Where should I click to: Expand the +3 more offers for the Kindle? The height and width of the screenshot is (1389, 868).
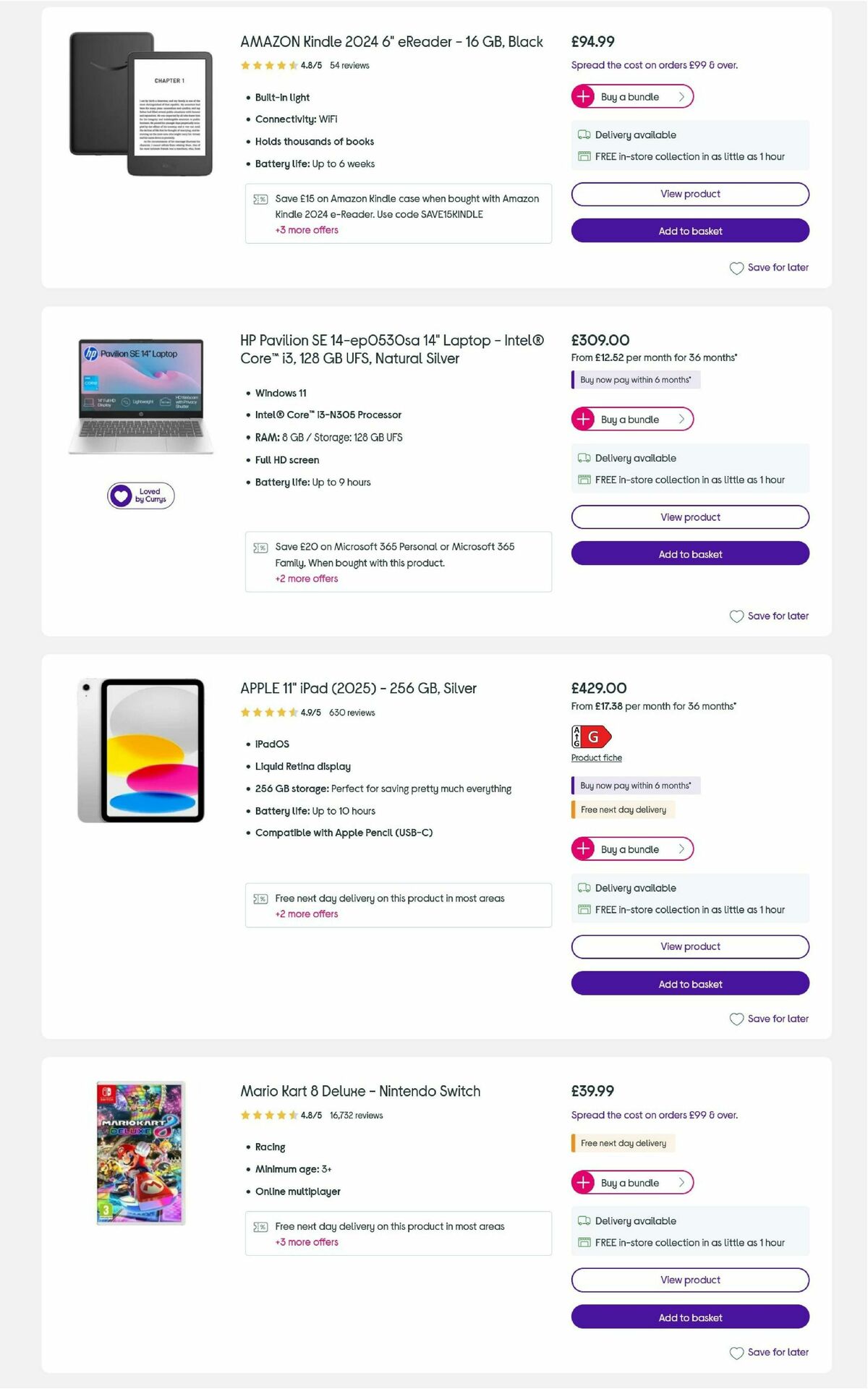[x=305, y=230]
